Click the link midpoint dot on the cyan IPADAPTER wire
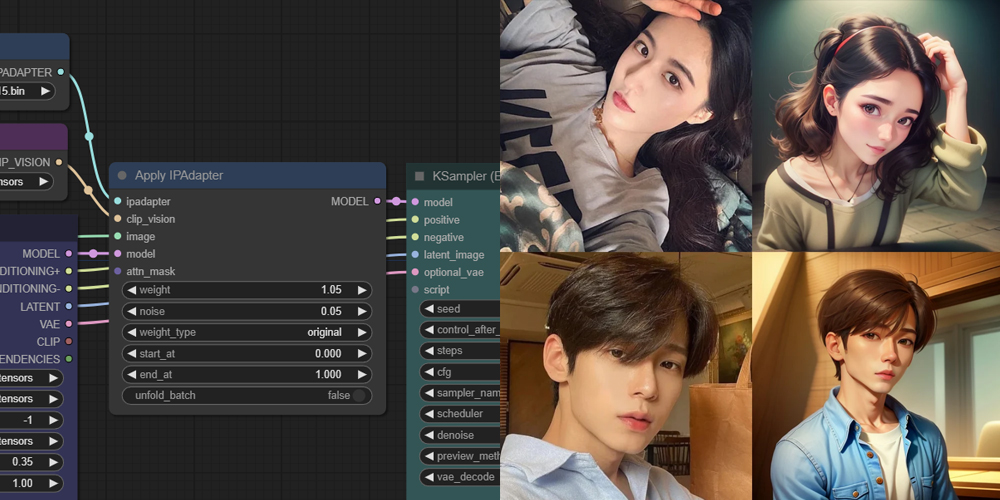 pyautogui.click(x=89, y=136)
